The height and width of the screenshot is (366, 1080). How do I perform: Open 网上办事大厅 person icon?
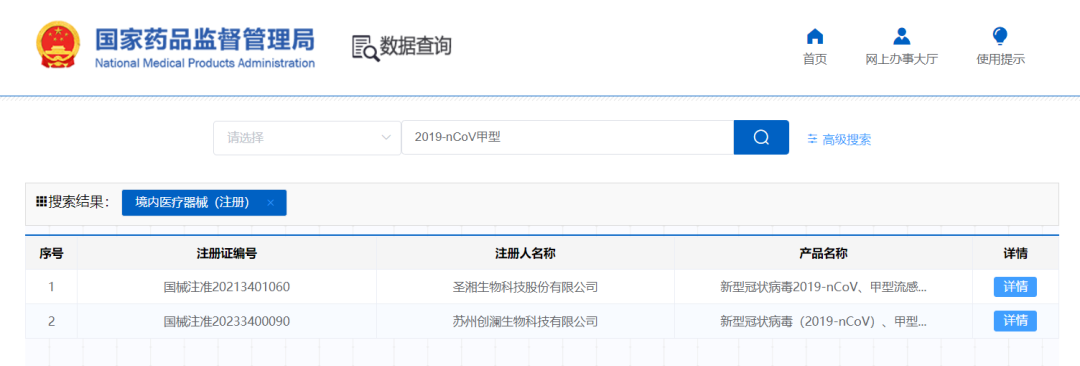pos(901,36)
